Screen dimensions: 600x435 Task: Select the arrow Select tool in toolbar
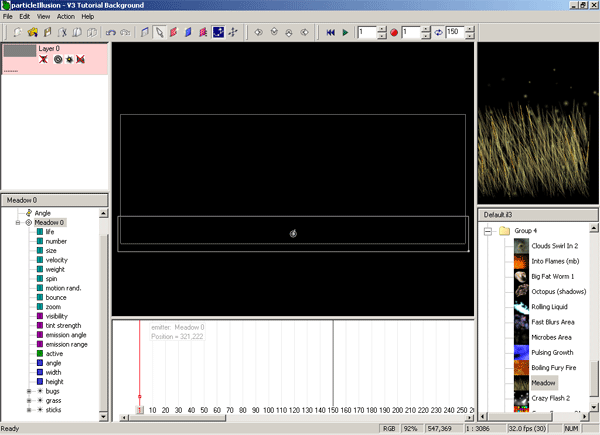coord(159,33)
